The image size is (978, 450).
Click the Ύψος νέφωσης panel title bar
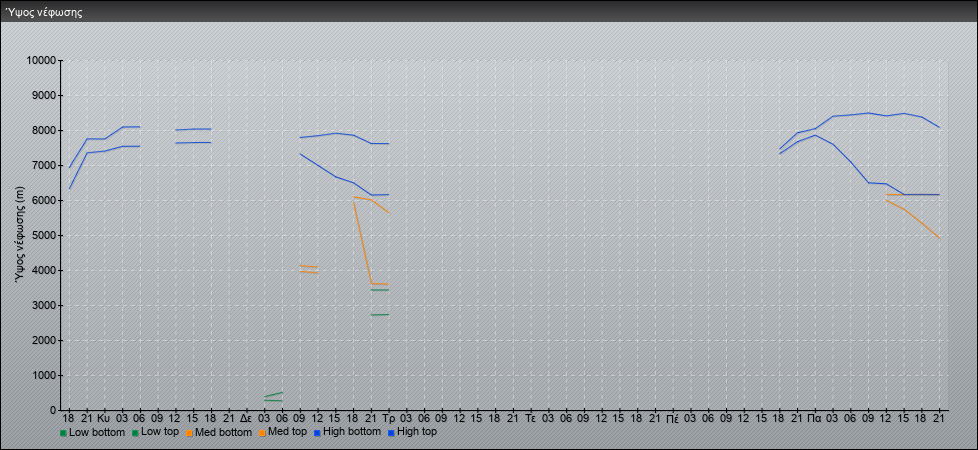(x=489, y=12)
